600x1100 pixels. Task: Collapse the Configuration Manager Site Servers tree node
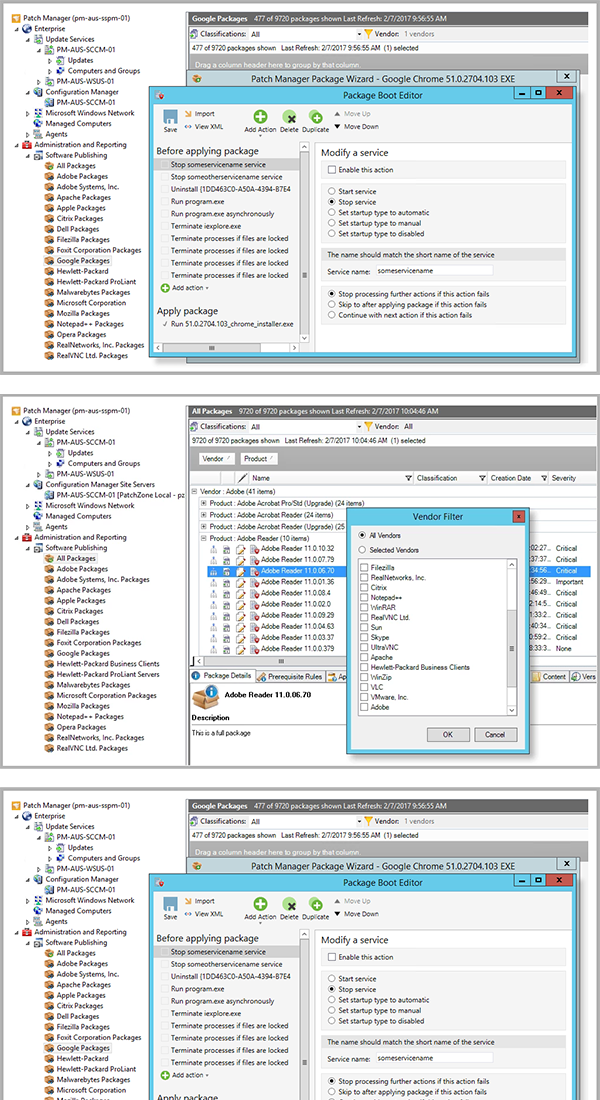coord(28,484)
